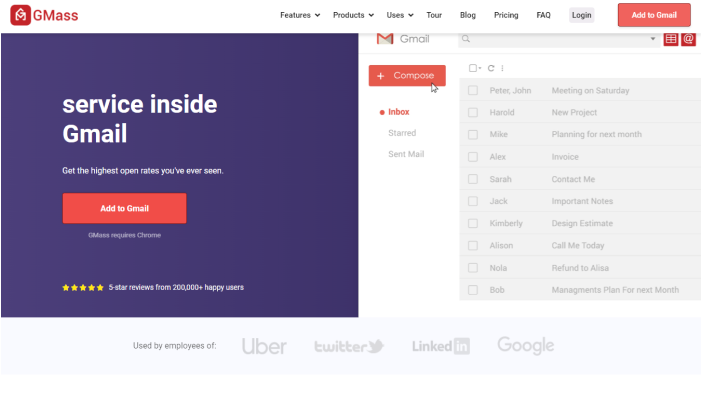Check the Kimberly email checkbox
Image resolution: width=701 pixels, height=400 pixels.
coord(473,223)
